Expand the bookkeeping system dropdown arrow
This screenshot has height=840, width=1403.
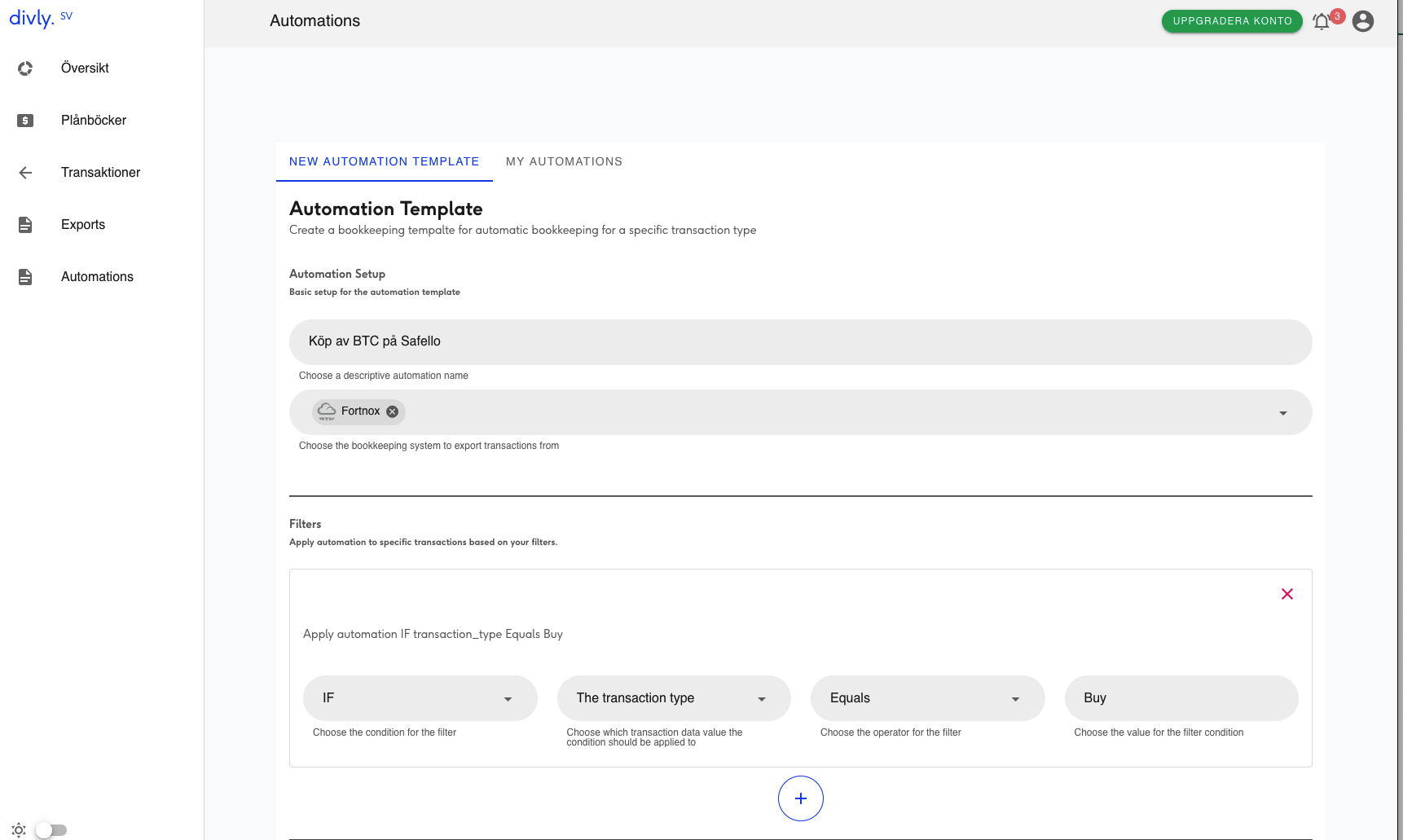coord(1283,413)
